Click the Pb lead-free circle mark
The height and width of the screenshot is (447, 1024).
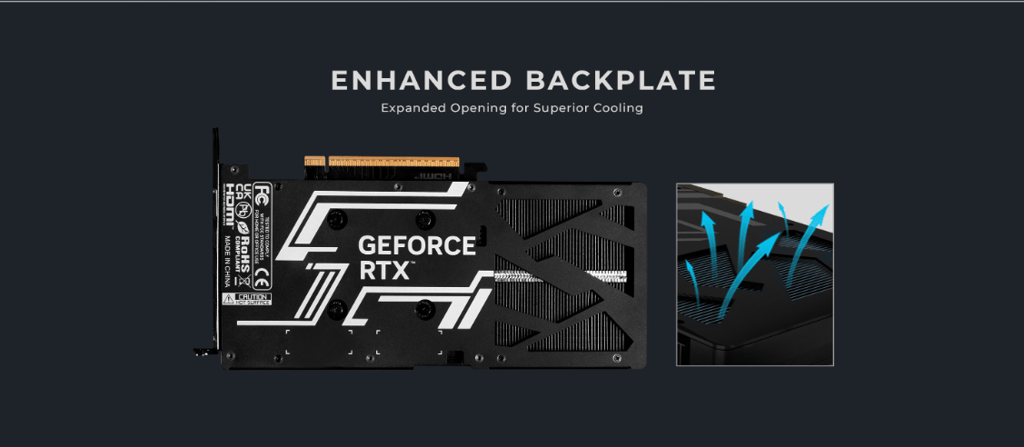click(x=243, y=210)
